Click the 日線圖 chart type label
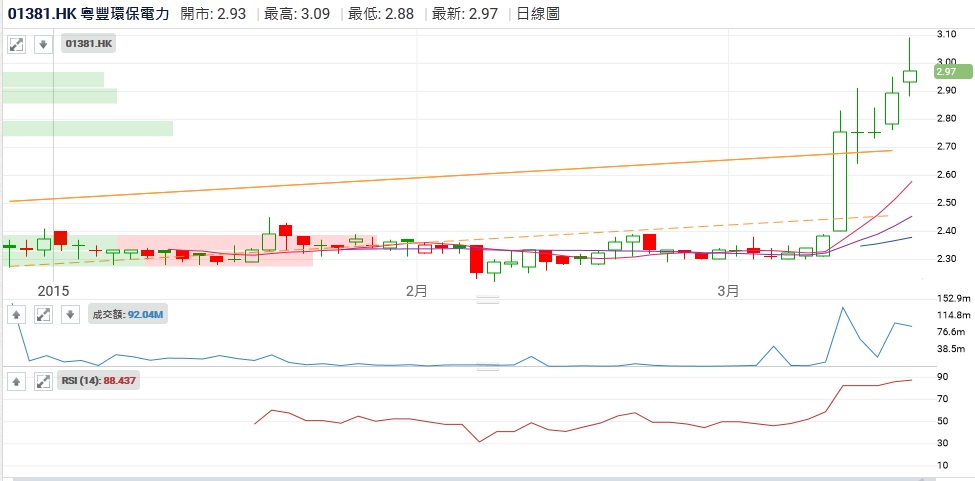 [x=540, y=15]
